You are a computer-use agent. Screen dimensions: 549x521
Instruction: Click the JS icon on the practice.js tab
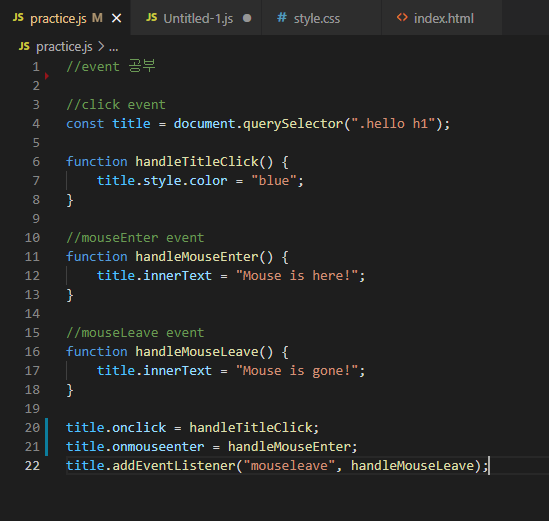[x=18, y=17]
